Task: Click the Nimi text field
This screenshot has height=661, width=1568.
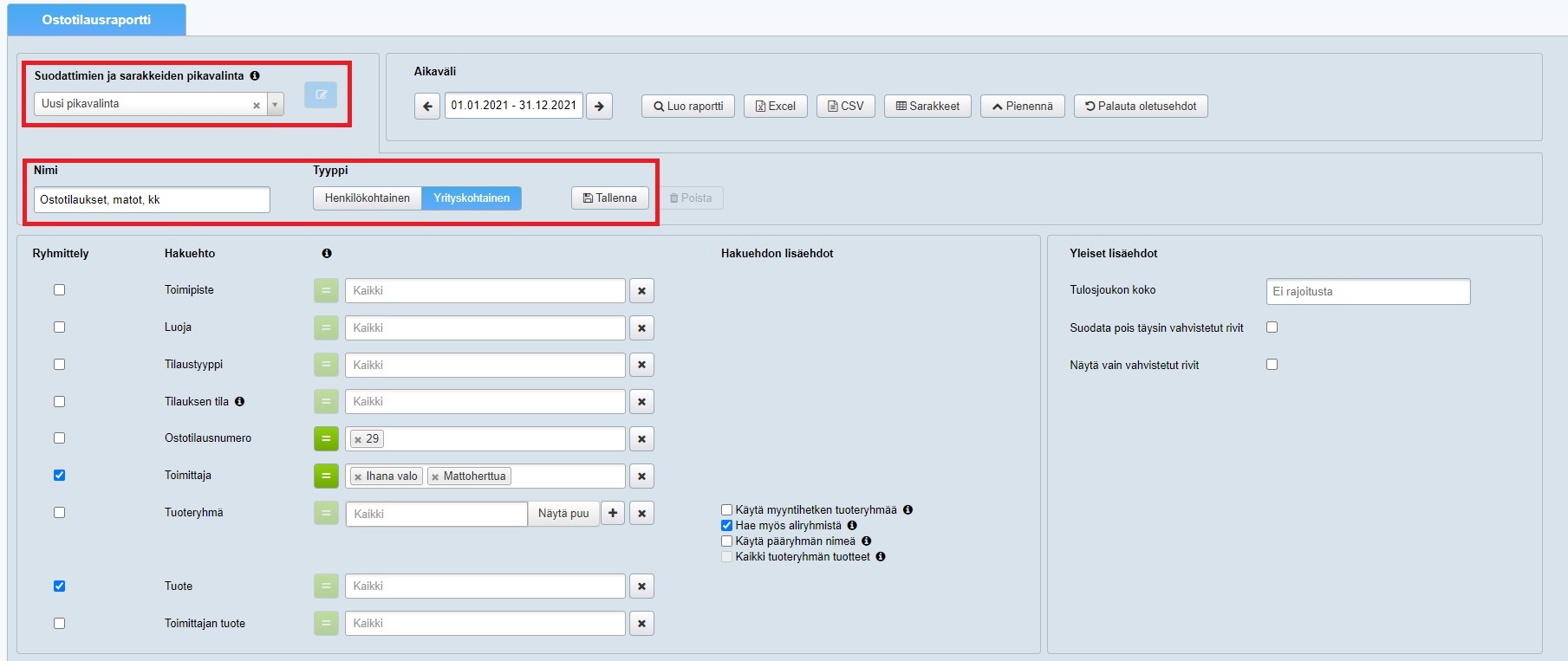Action: coord(152,200)
